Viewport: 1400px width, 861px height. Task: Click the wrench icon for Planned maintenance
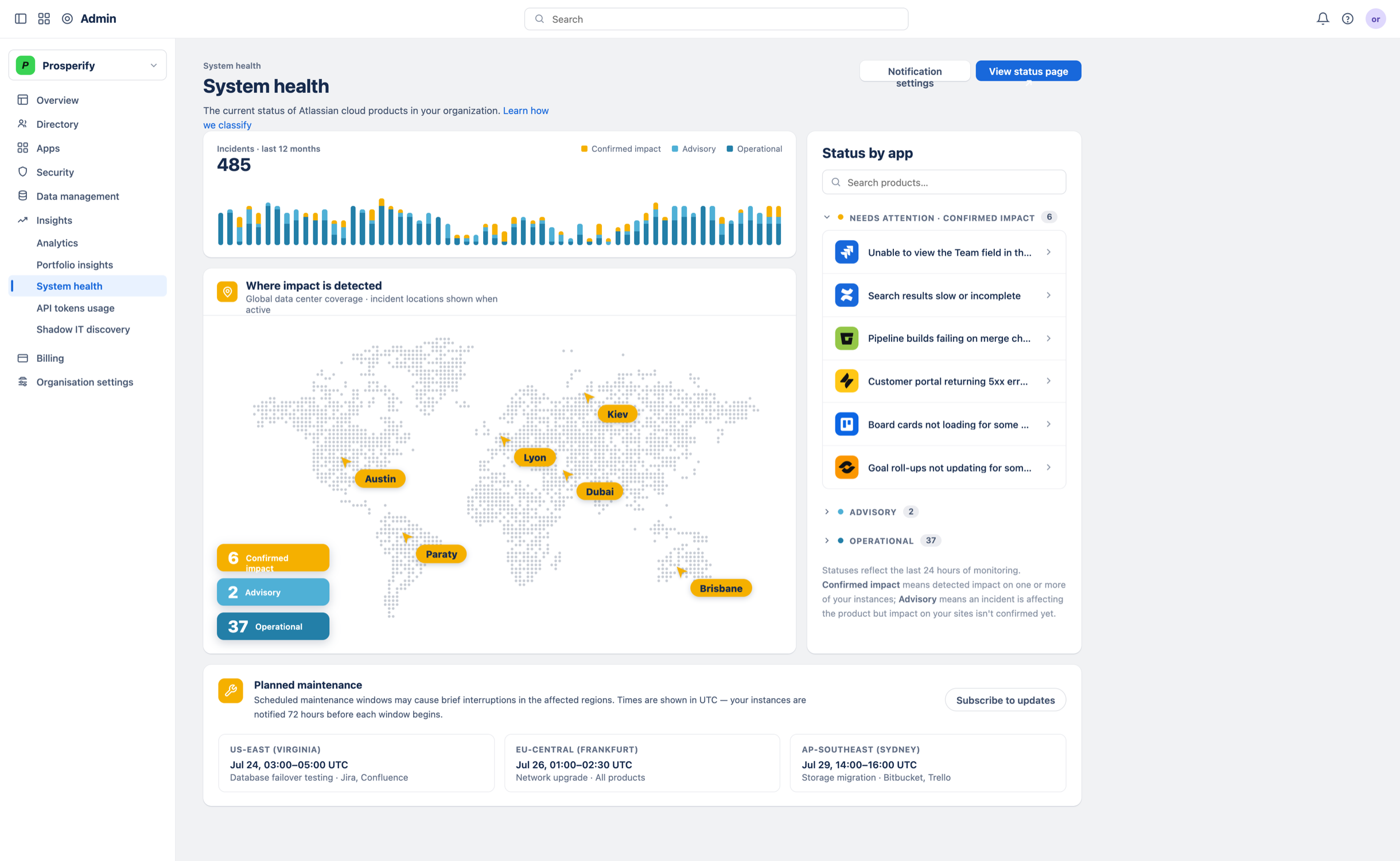tap(231, 691)
